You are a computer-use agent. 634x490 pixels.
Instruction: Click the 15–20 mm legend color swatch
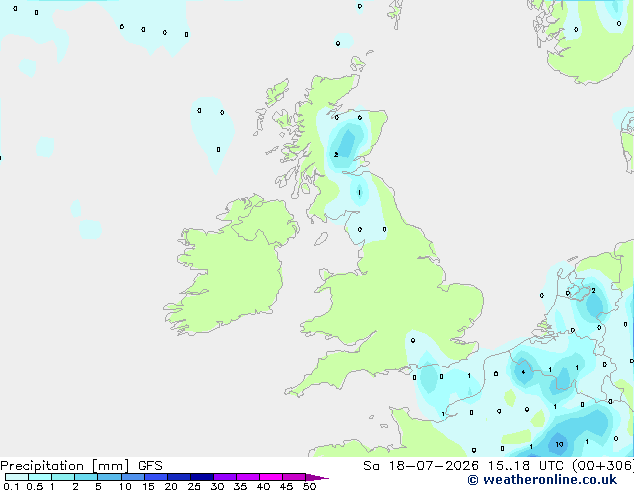coord(156,477)
